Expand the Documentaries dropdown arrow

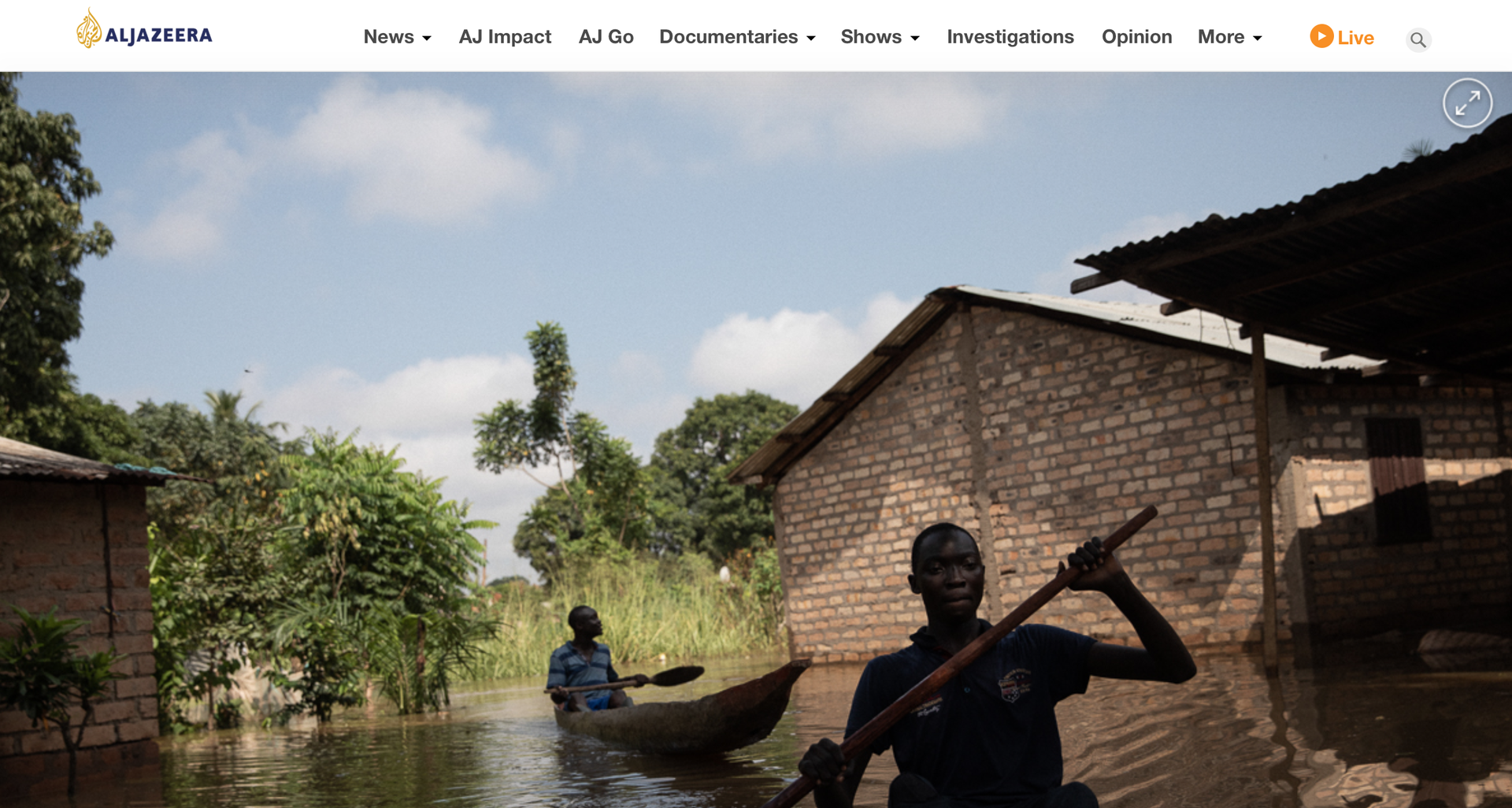click(811, 39)
